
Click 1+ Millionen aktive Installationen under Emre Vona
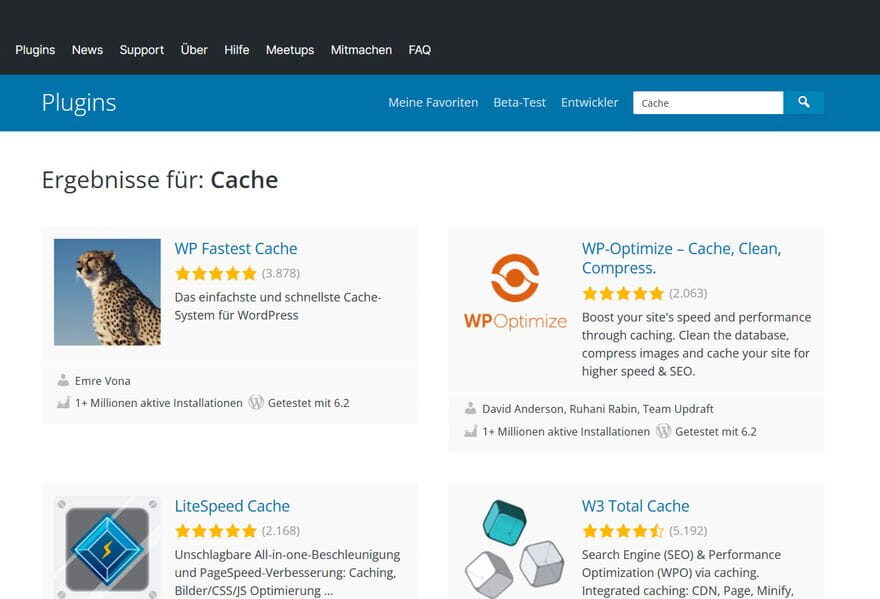(x=159, y=403)
